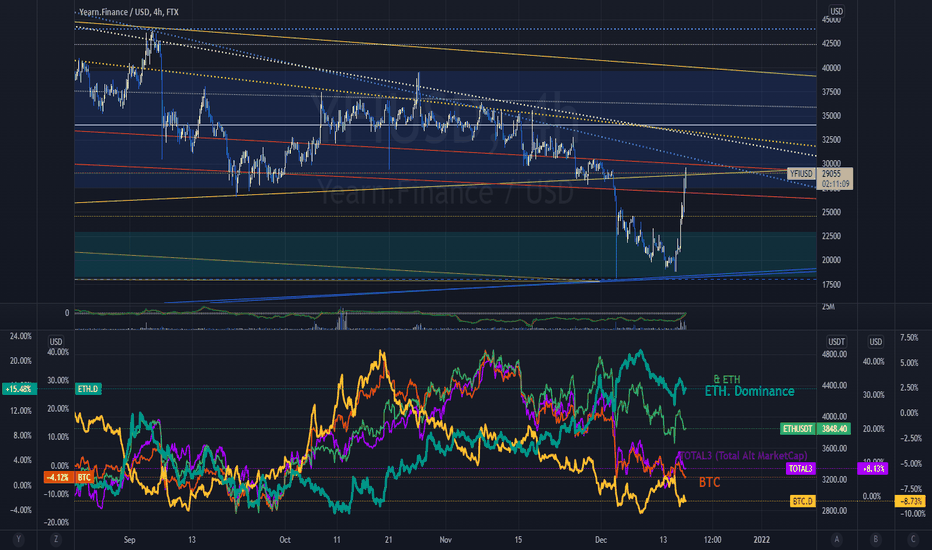Select the orange BTC series label on the left
Screen dimensions: 932x550
(84, 477)
